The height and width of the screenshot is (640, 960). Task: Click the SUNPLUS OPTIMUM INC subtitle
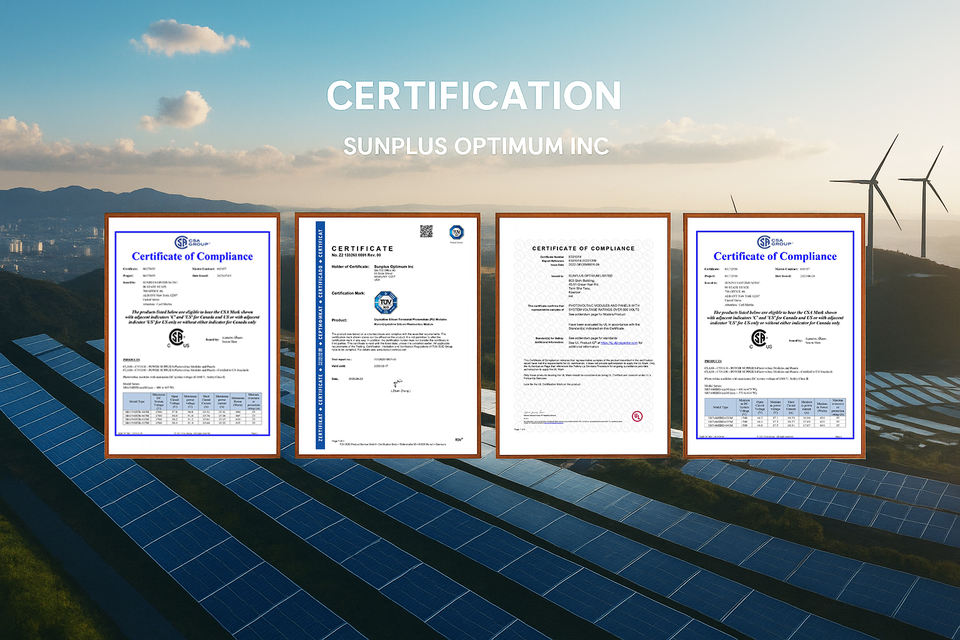click(x=475, y=146)
